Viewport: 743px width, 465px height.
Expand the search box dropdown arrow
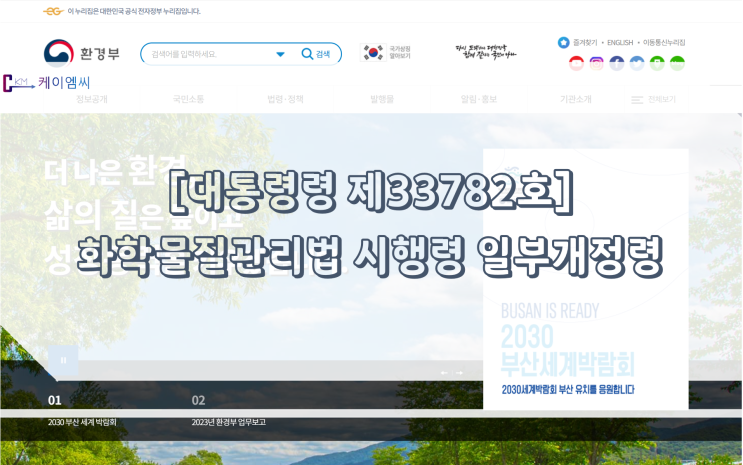pos(280,54)
